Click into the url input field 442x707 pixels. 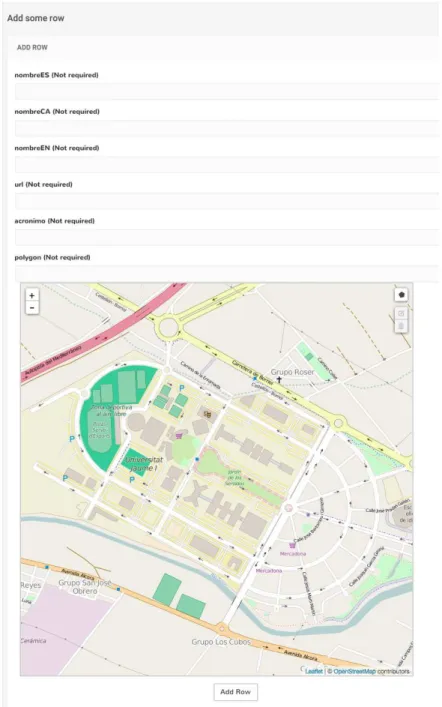coord(227,201)
